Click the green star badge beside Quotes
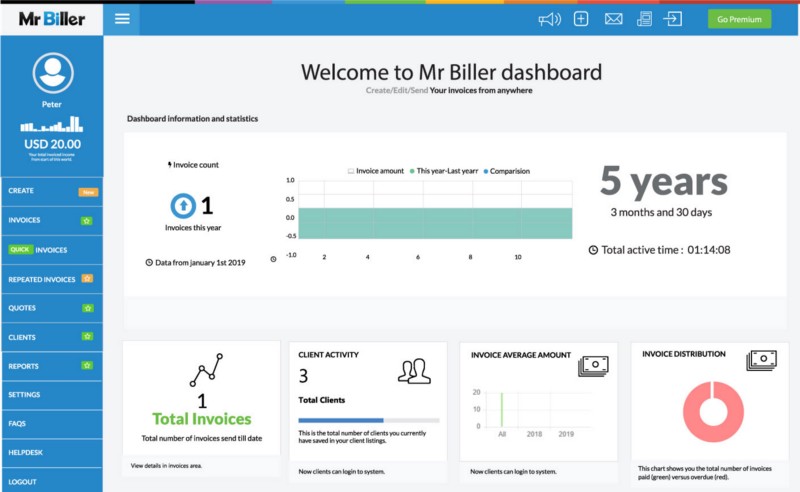Viewport: 800px width, 492px height. pos(88,308)
